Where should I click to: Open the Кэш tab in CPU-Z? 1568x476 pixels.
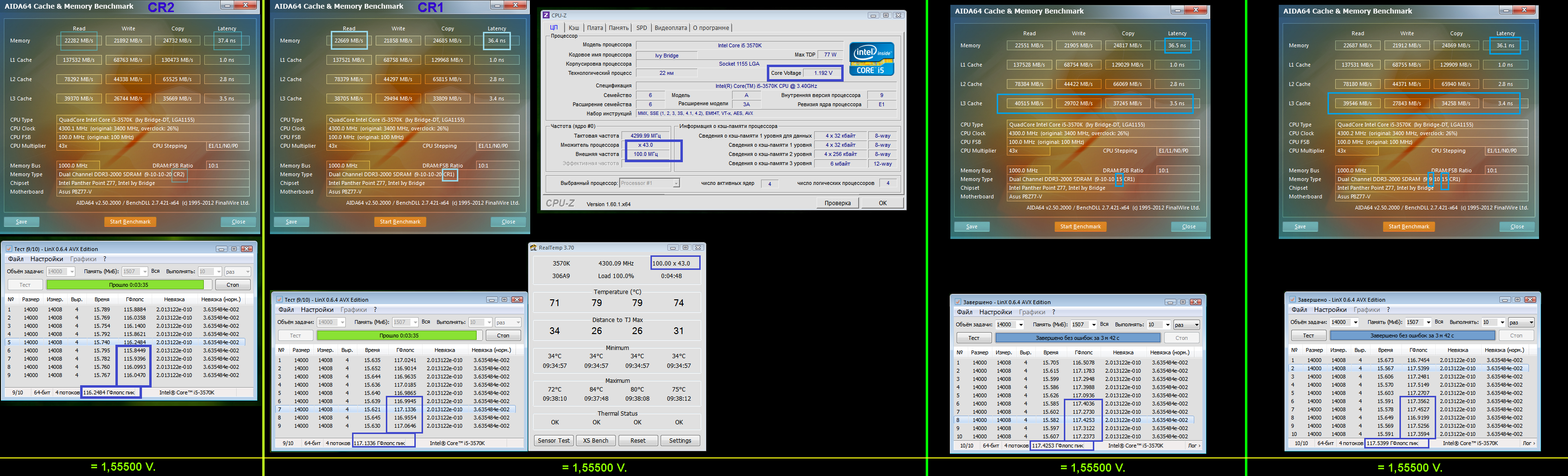point(573,28)
